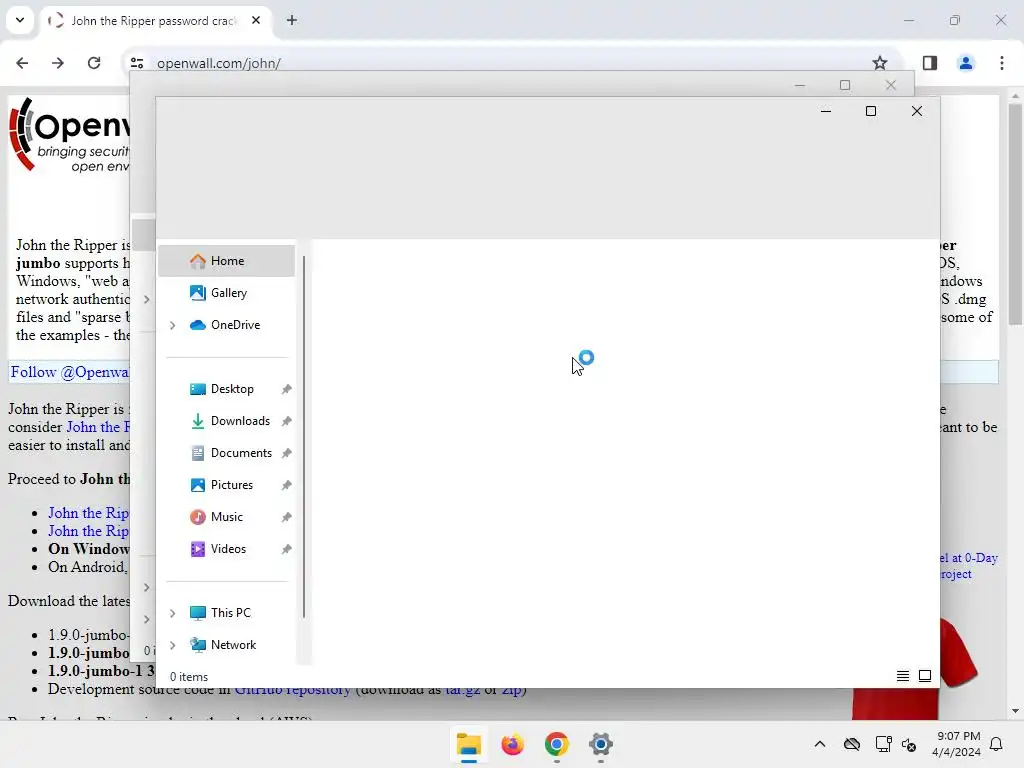Open a new Chrome tab
This screenshot has width=1024, height=768.
pos(292,20)
